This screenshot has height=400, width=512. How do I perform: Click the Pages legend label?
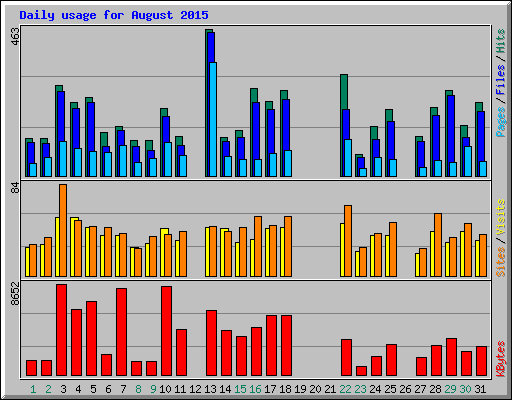point(501,122)
